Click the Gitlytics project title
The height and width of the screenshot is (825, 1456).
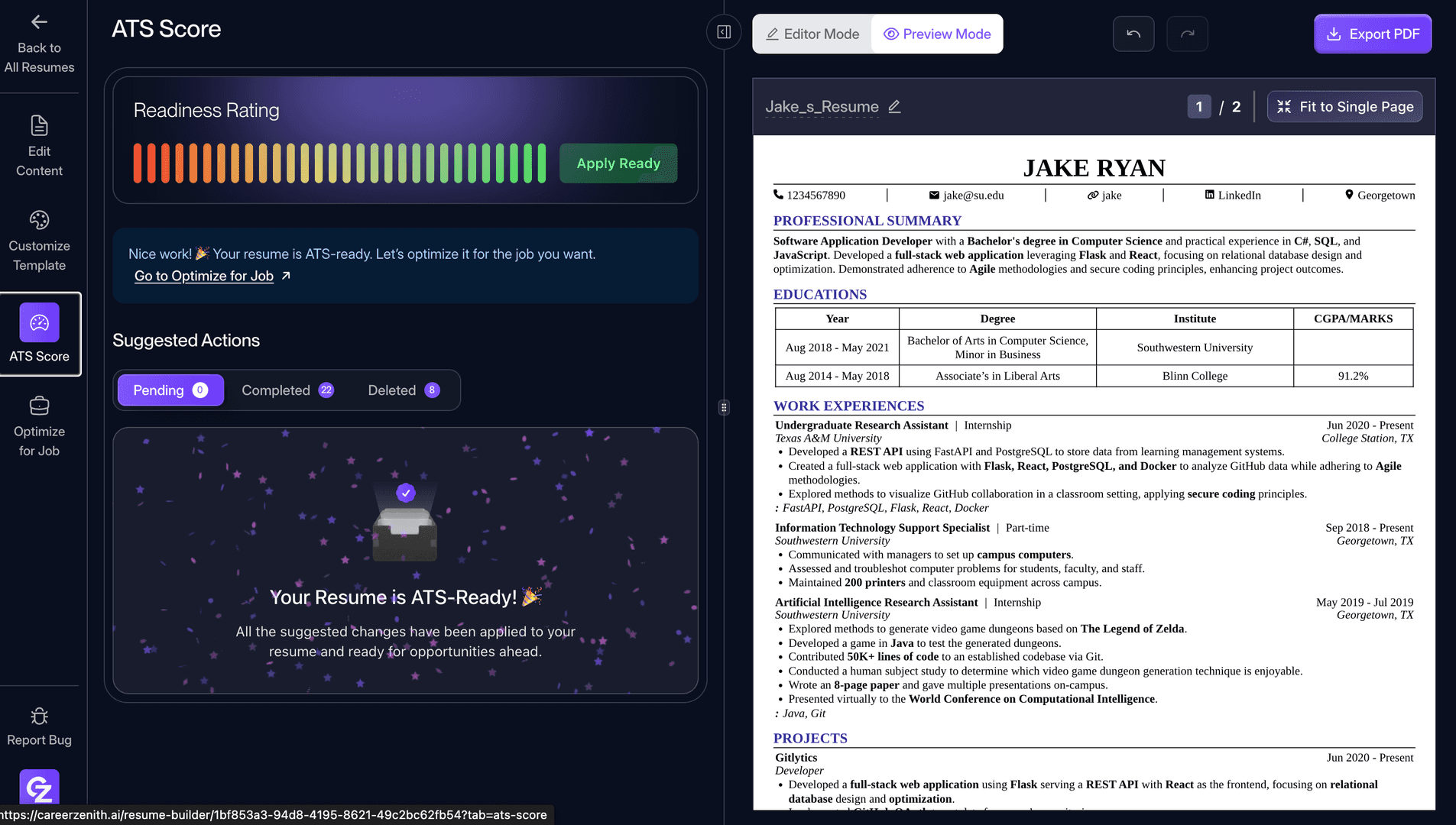tap(796, 757)
